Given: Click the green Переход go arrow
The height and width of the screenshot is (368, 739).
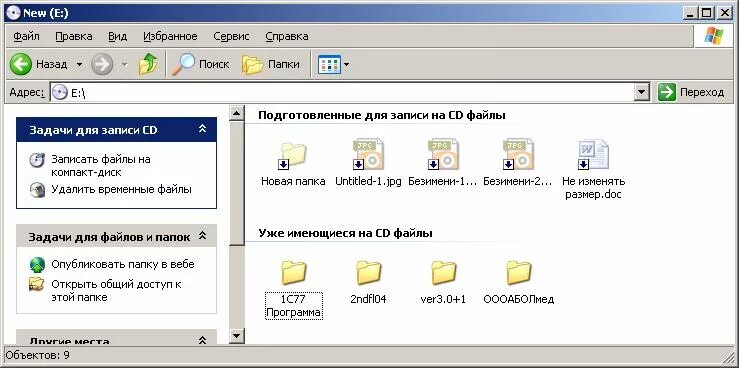Looking at the screenshot, I should (667, 92).
